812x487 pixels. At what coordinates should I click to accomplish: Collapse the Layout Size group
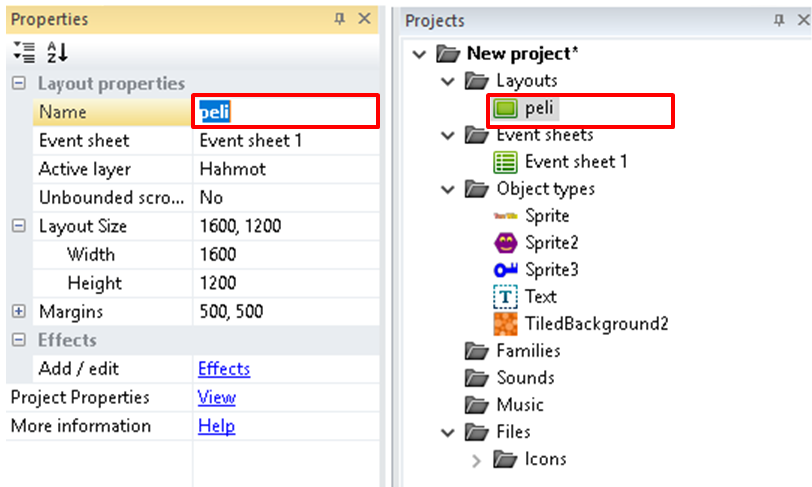click(x=18, y=227)
